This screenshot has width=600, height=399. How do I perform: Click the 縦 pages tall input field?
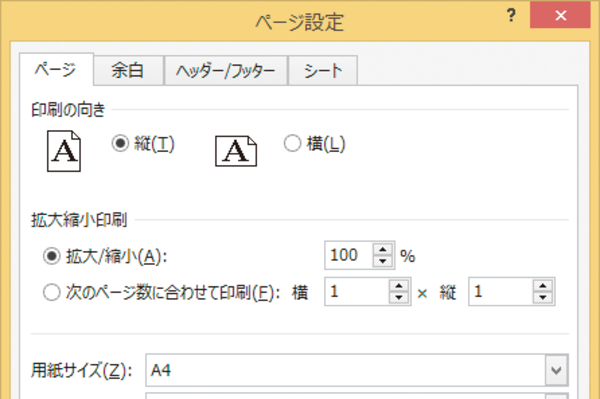501,292
